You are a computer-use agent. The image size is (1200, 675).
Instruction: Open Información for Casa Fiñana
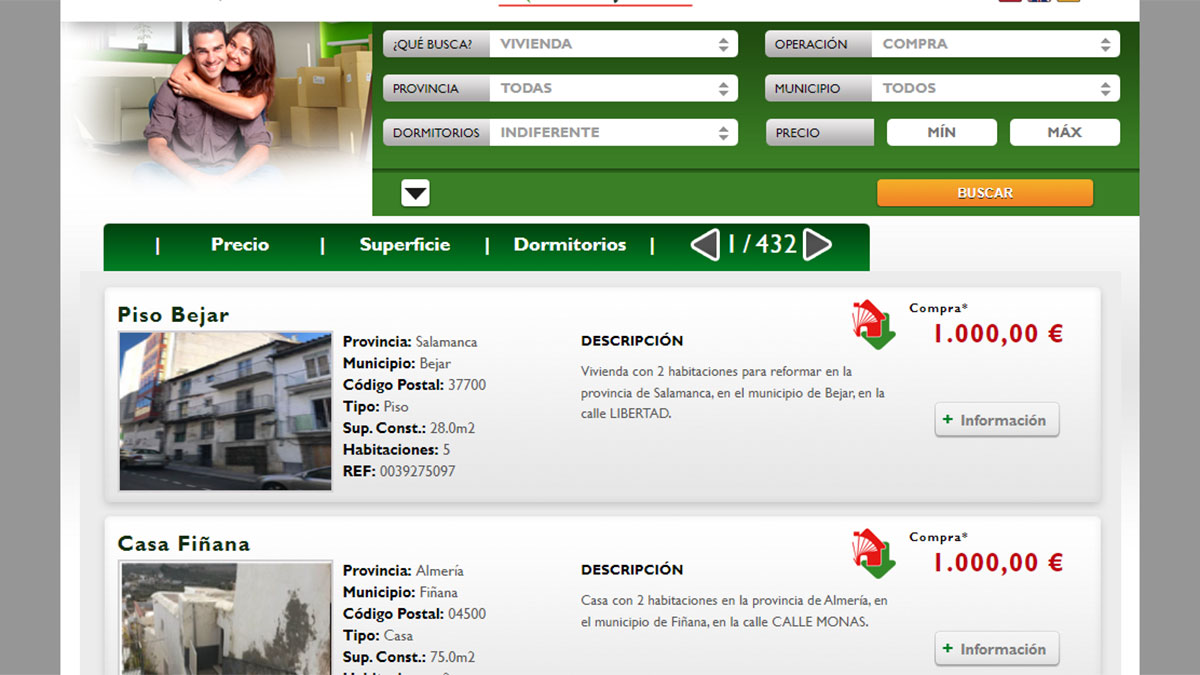pos(996,649)
